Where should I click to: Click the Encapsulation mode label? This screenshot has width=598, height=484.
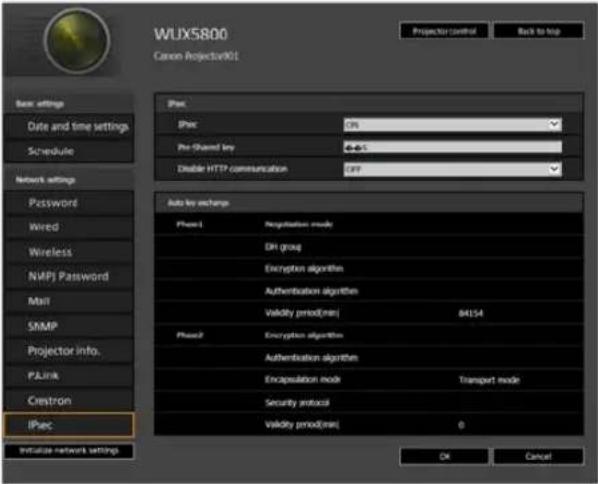click(302, 379)
